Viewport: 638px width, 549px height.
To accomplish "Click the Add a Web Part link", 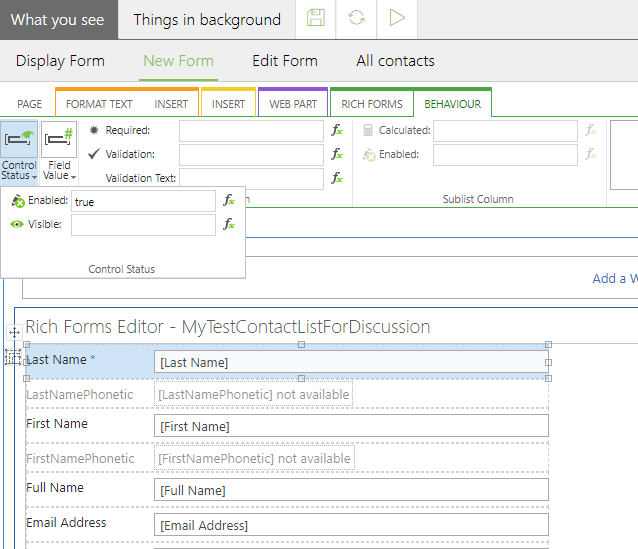I will click(x=614, y=279).
